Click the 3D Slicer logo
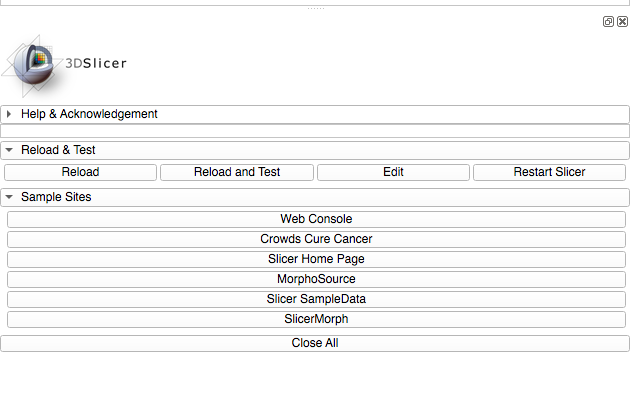The image size is (632, 417). [x=65, y=64]
